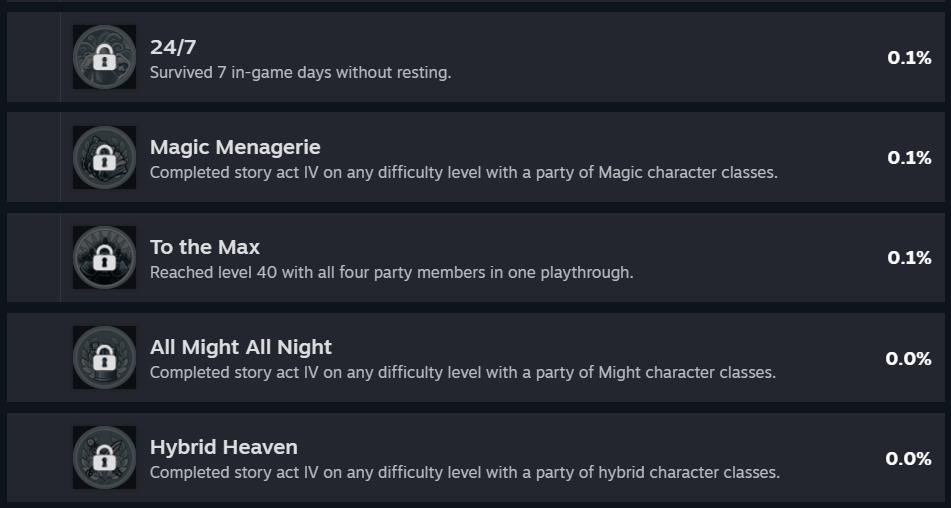Select the Hybrid Heaven achievement title
Image resolution: width=951 pixels, height=508 pixels.
point(224,447)
